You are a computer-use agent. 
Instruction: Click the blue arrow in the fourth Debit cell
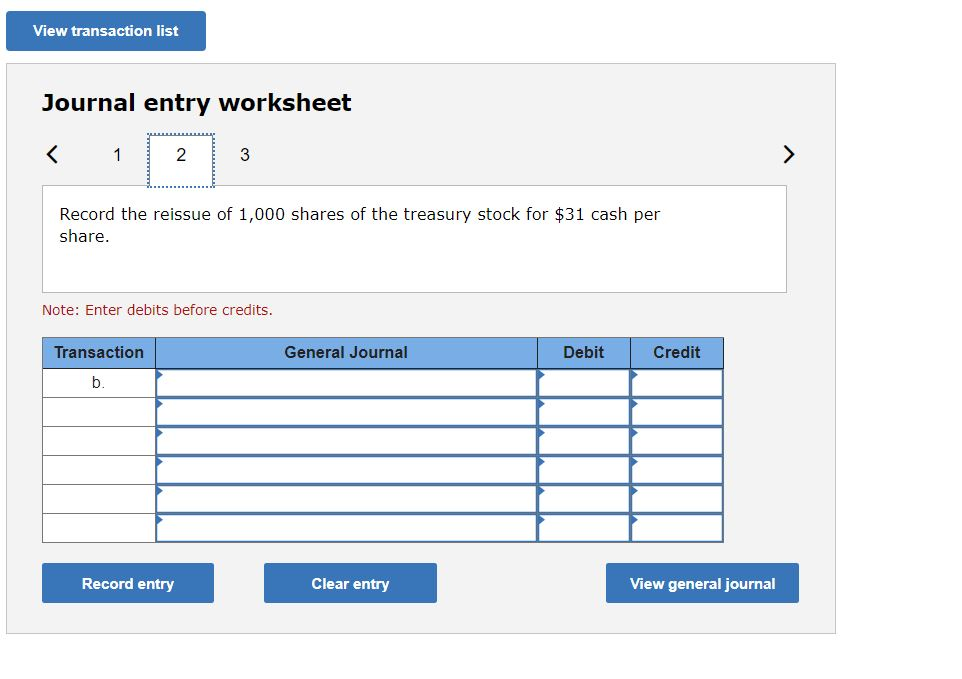click(x=543, y=459)
